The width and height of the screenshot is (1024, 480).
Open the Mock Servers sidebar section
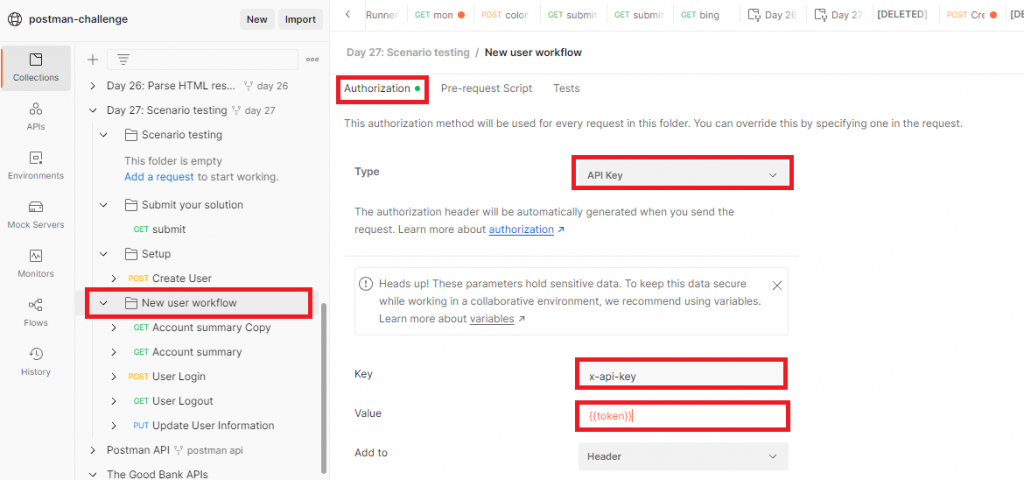pos(36,215)
